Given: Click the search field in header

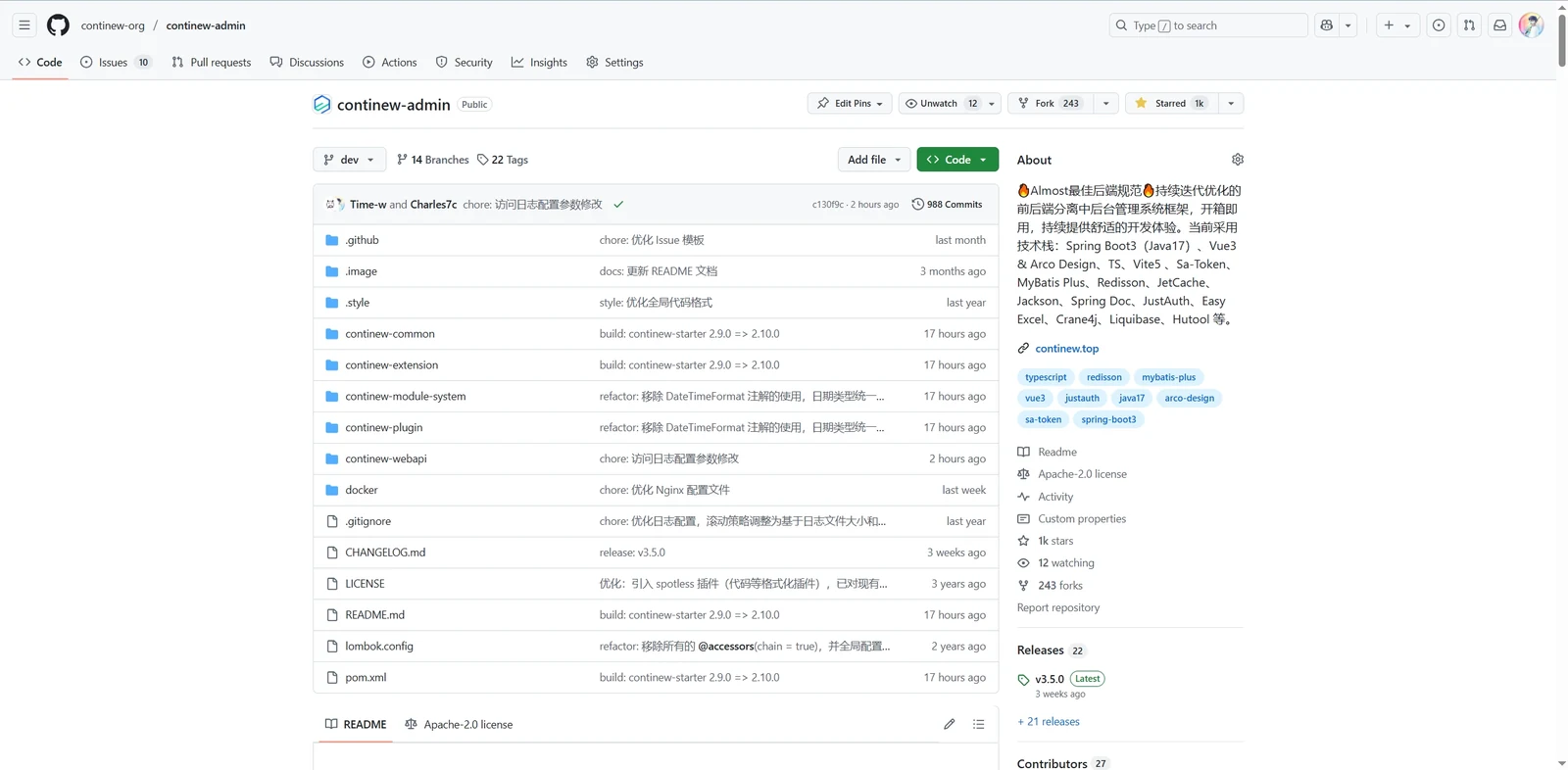Looking at the screenshot, I should pyautogui.click(x=1207, y=25).
